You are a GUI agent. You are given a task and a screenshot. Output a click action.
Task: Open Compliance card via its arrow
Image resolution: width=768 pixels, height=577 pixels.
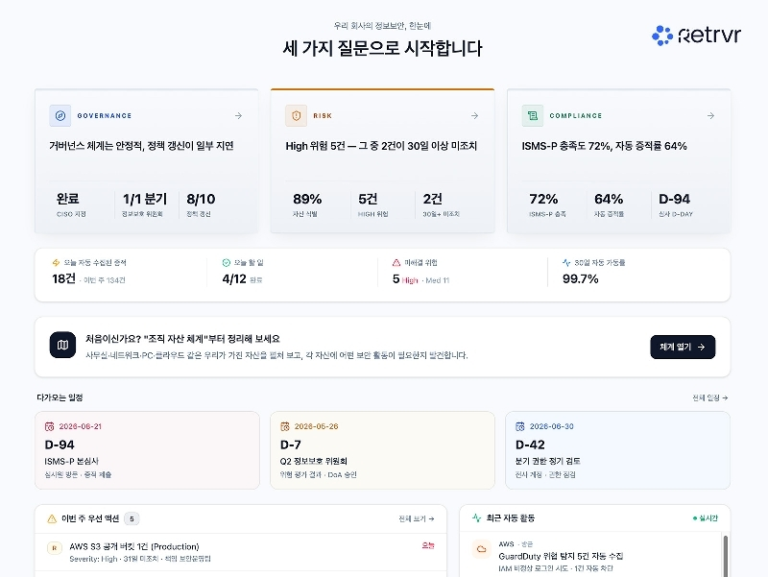pyautogui.click(x=710, y=116)
